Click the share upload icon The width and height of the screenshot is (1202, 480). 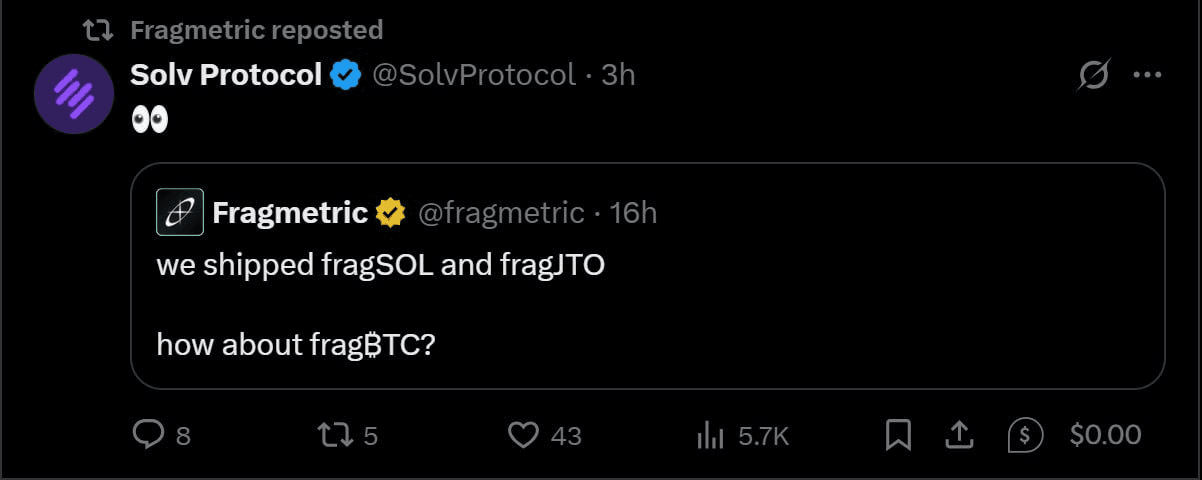[x=959, y=435]
